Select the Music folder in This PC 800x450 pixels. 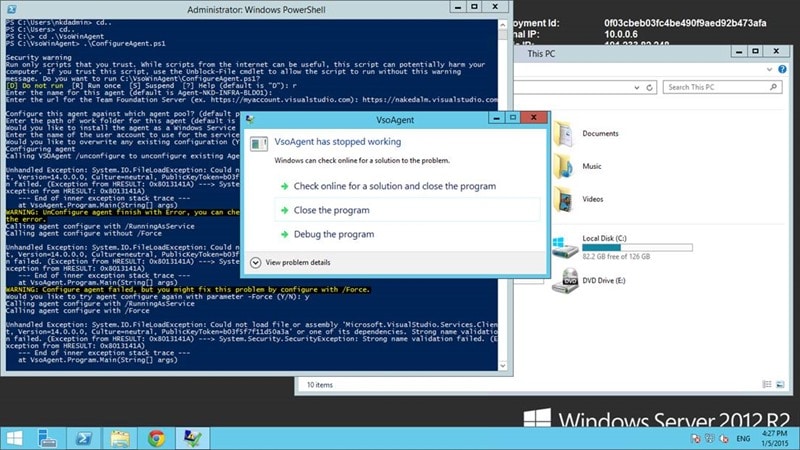(x=563, y=166)
